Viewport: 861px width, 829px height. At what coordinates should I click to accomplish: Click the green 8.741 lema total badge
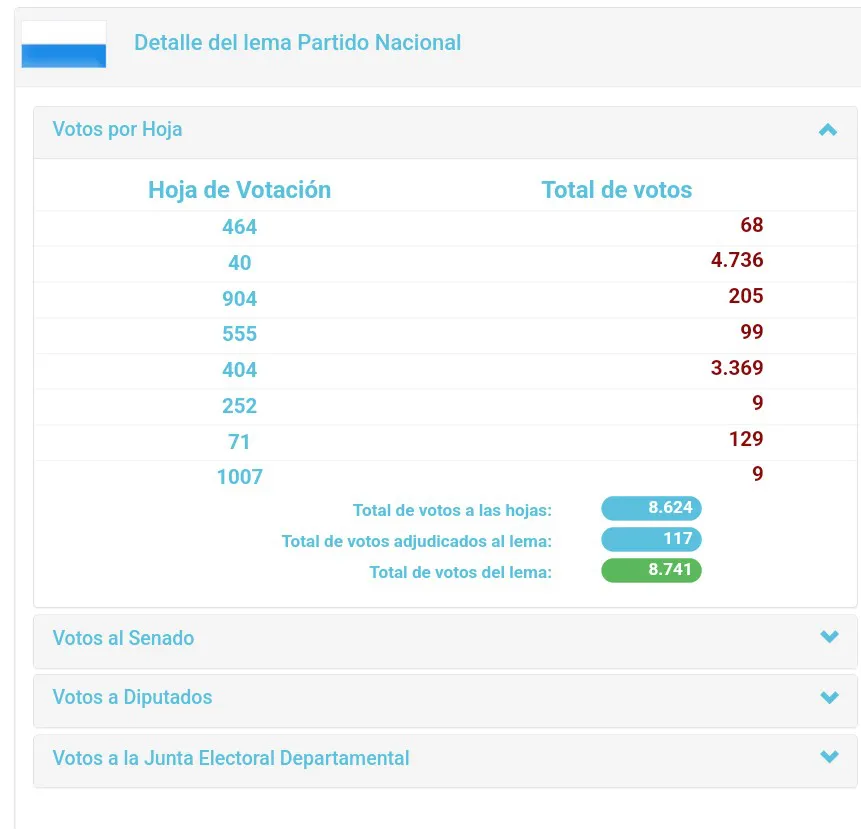click(651, 571)
